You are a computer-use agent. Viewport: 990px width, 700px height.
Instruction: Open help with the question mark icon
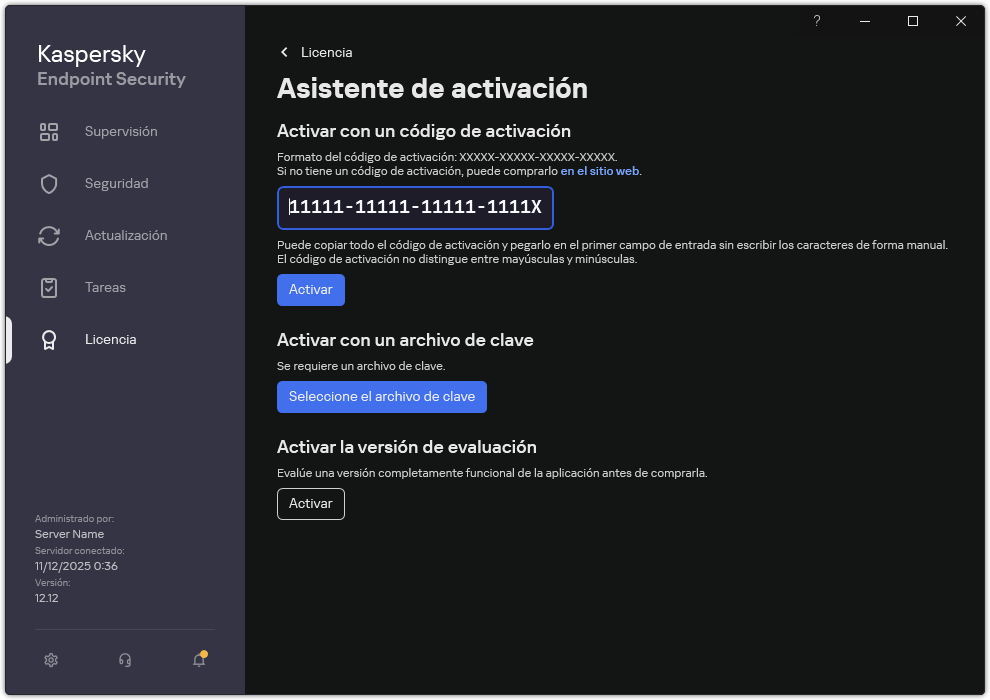click(x=816, y=21)
